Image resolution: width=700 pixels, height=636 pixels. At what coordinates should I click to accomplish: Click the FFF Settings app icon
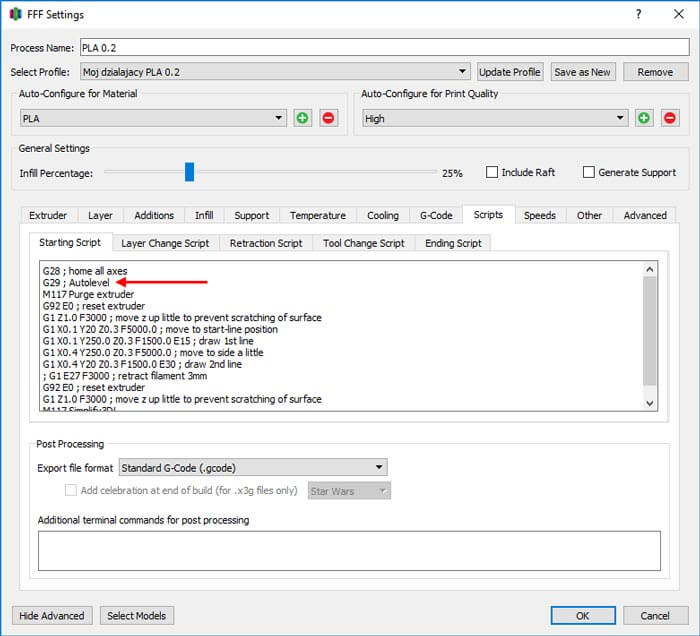coord(16,14)
